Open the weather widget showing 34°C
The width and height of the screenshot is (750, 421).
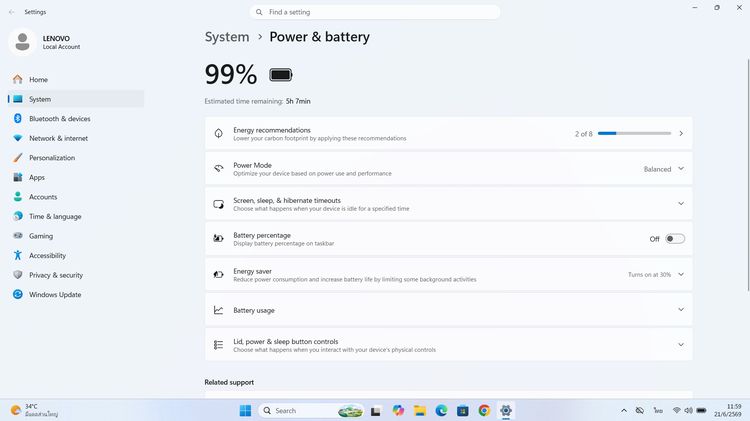pos(34,410)
